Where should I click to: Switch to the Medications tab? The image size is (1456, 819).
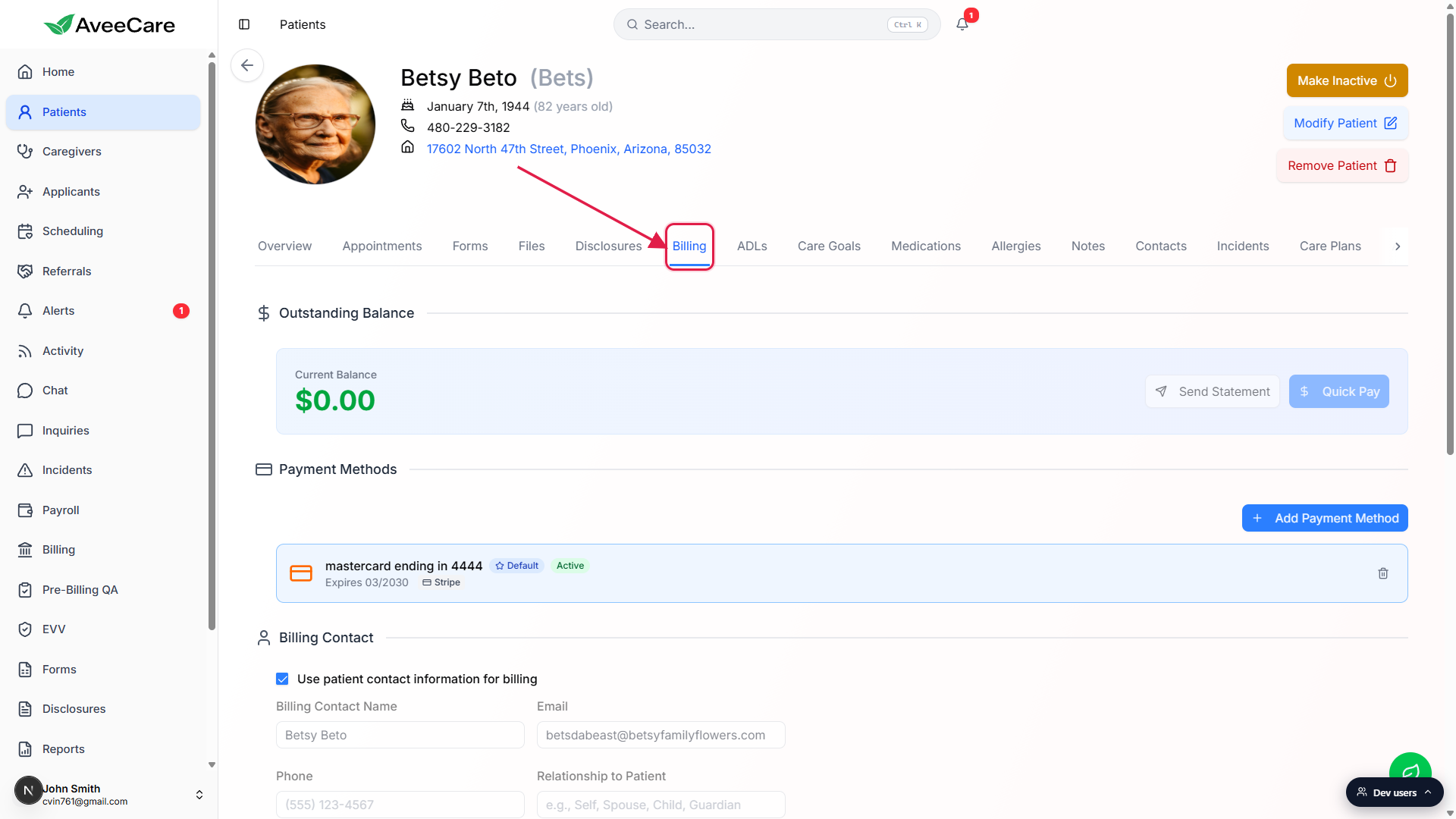(926, 246)
